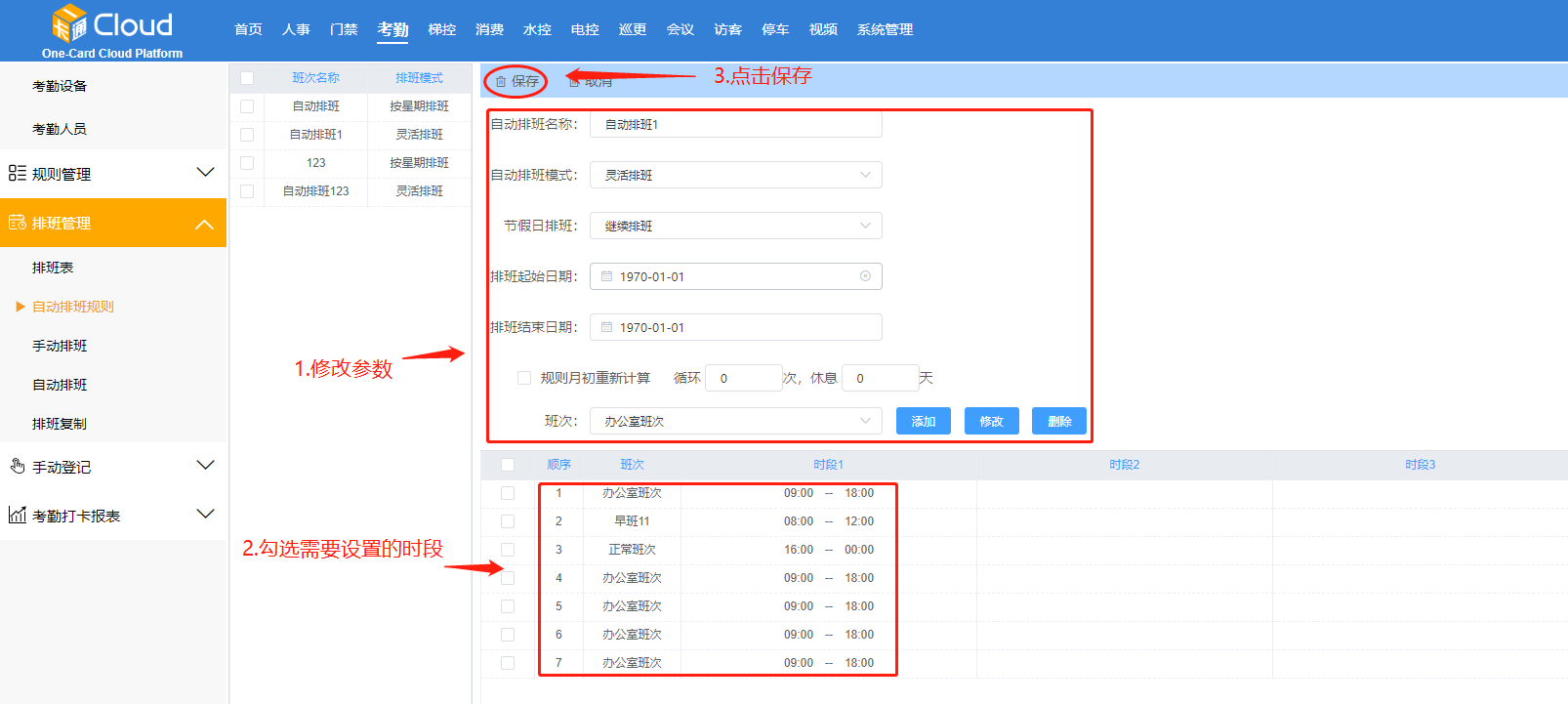1568x704 pixels.
Task: Open the 人事 top menu
Action: pos(296,29)
